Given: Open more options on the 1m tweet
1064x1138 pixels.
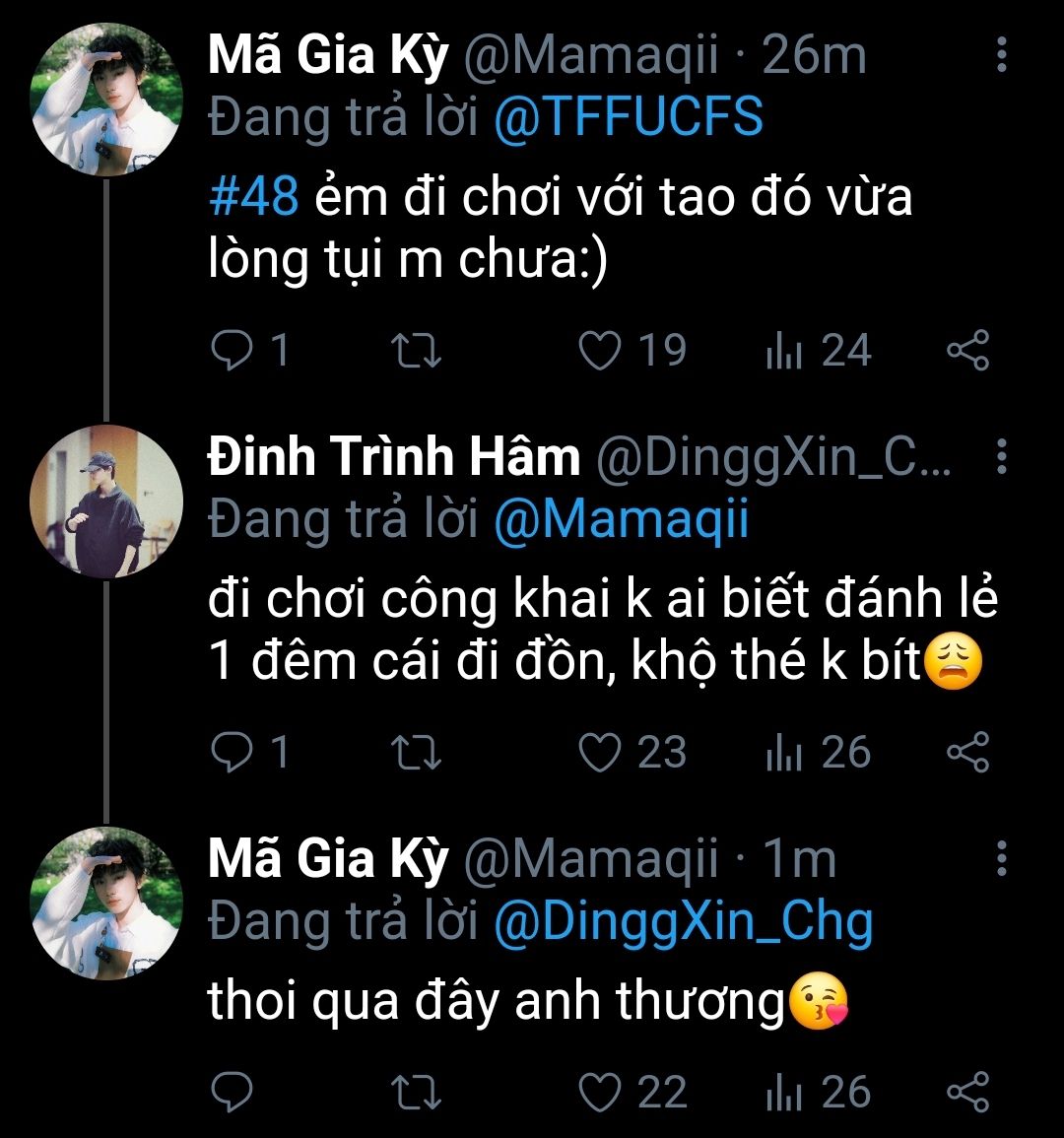Looking at the screenshot, I should point(1002,858).
